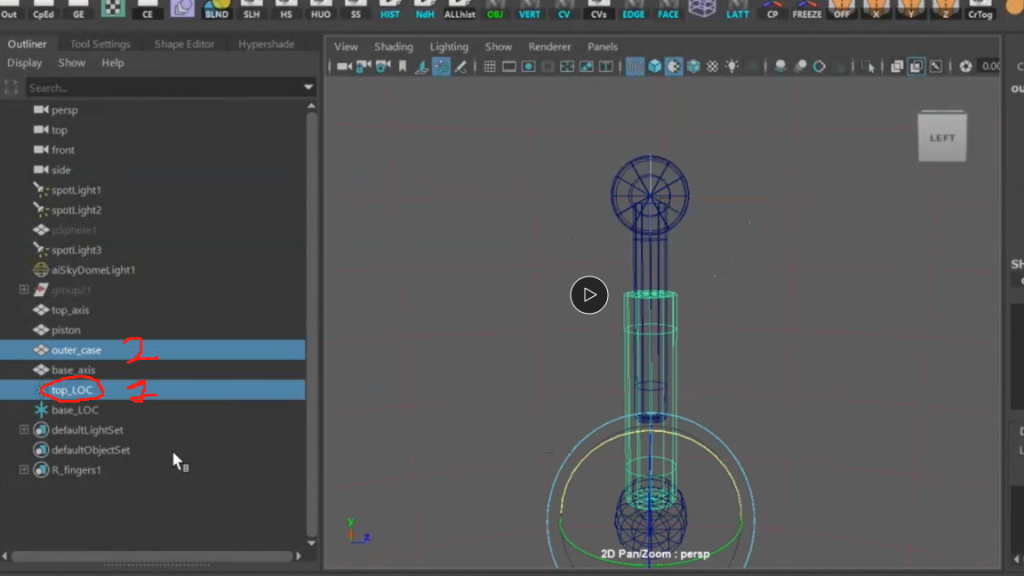1024x576 pixels.
Task: Click the Image Plane viewport icon
Action: (422, 67)
